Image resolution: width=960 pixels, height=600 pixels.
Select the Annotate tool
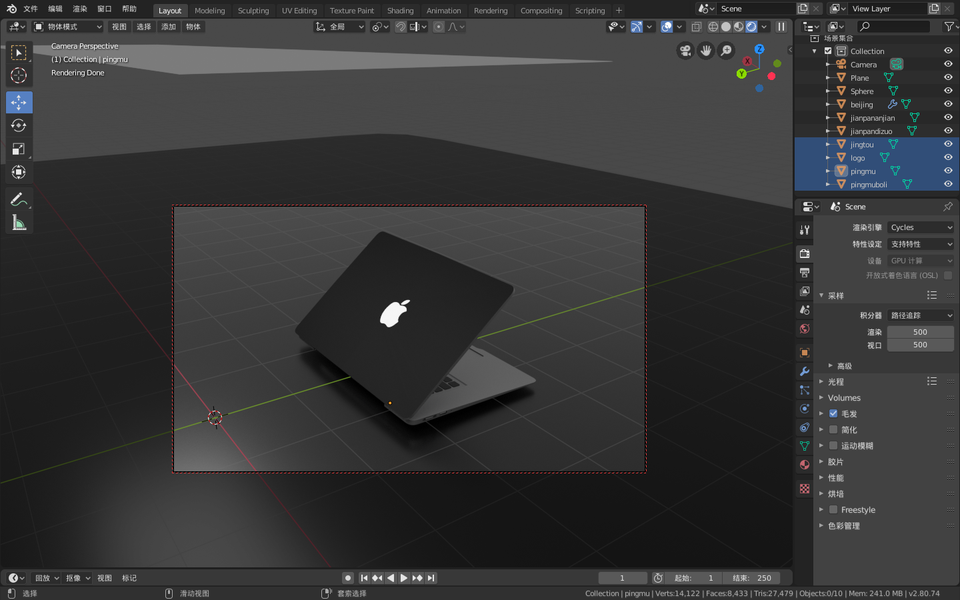19,200
